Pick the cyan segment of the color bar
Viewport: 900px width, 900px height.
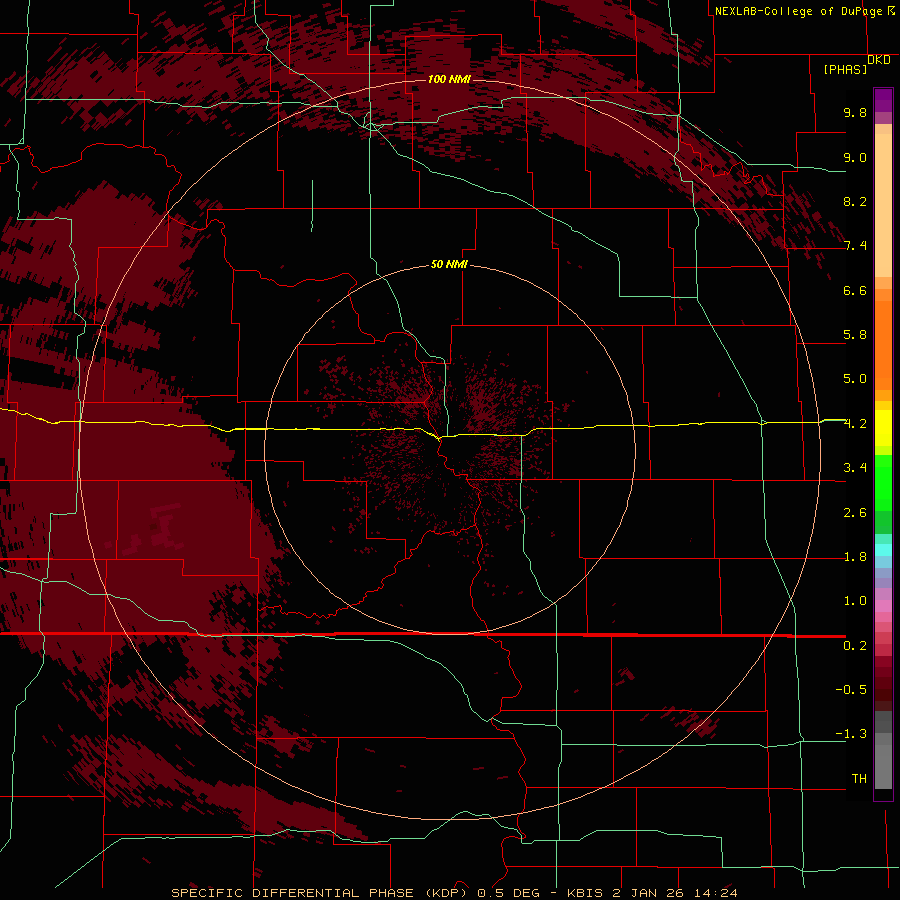point(883,550)
